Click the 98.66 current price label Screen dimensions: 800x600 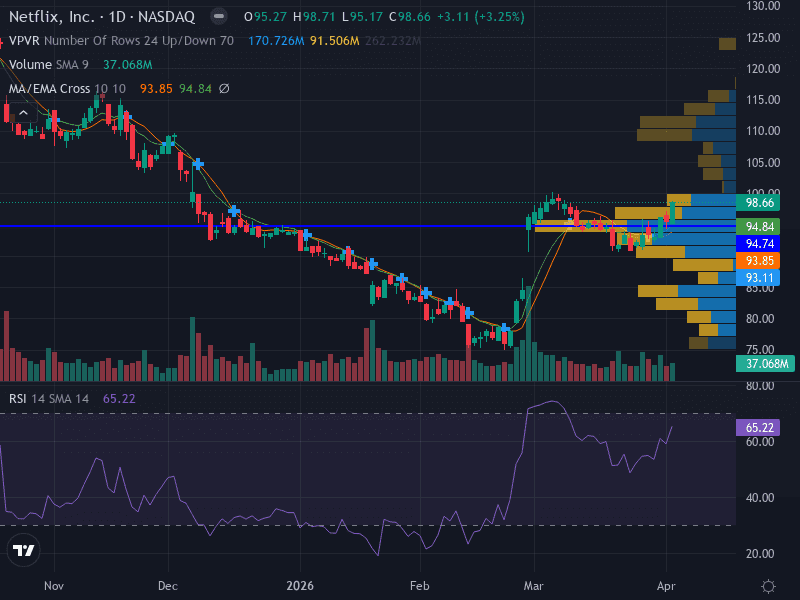tap(759, 203)
